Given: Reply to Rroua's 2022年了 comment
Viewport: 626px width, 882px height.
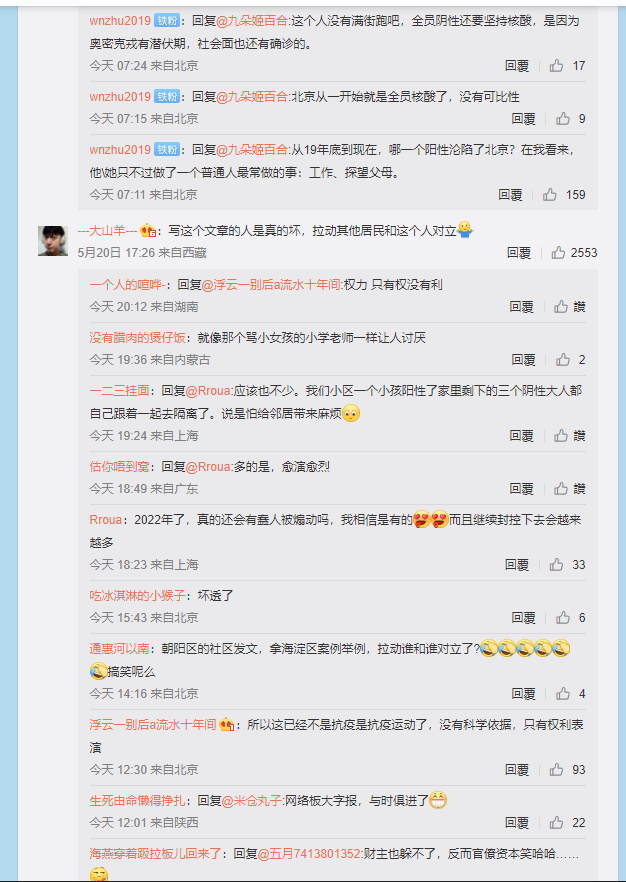Looking at the screenshot, I should click(x=516, y=565).
